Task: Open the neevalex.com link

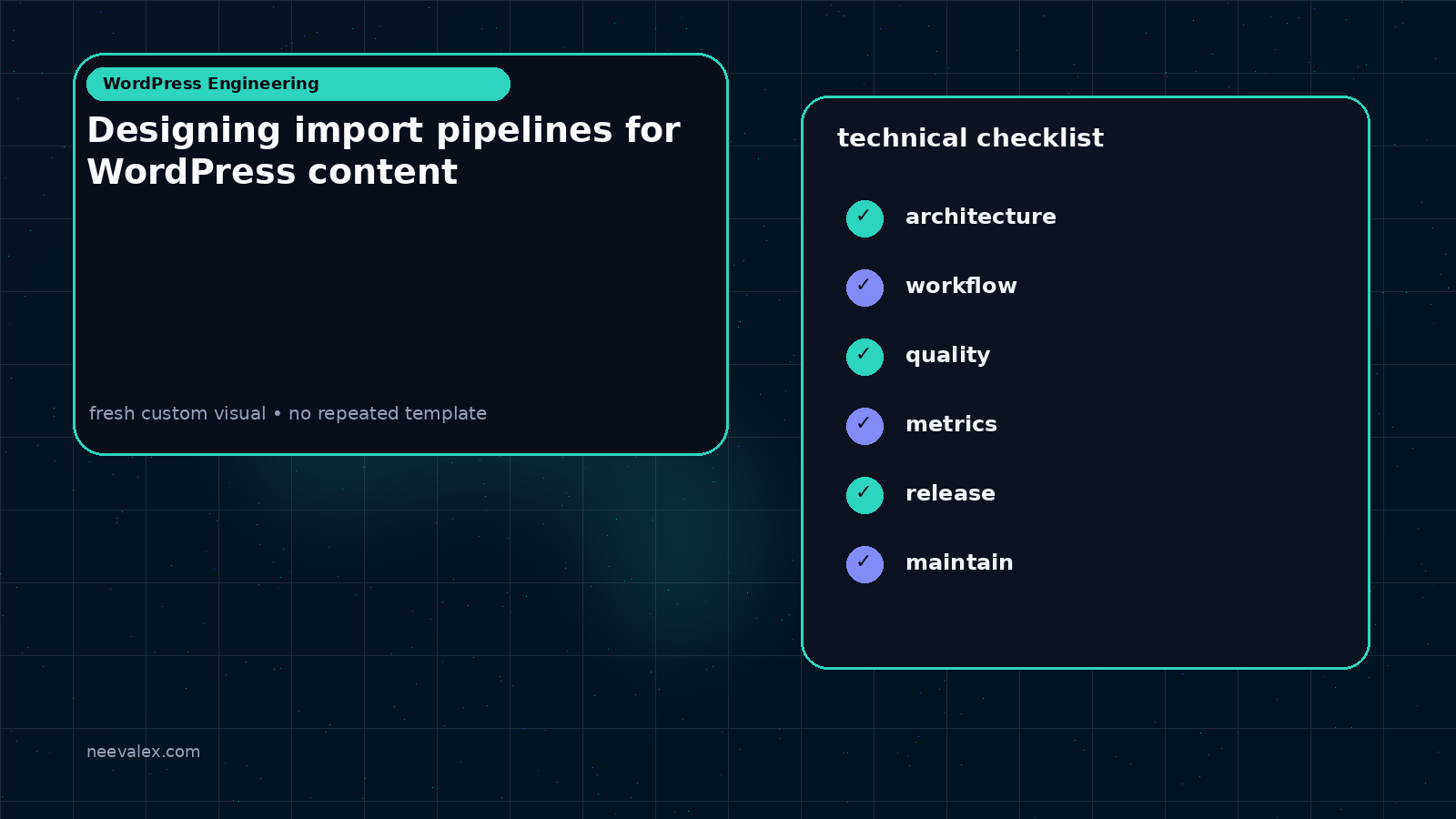Action: (143, 752)
